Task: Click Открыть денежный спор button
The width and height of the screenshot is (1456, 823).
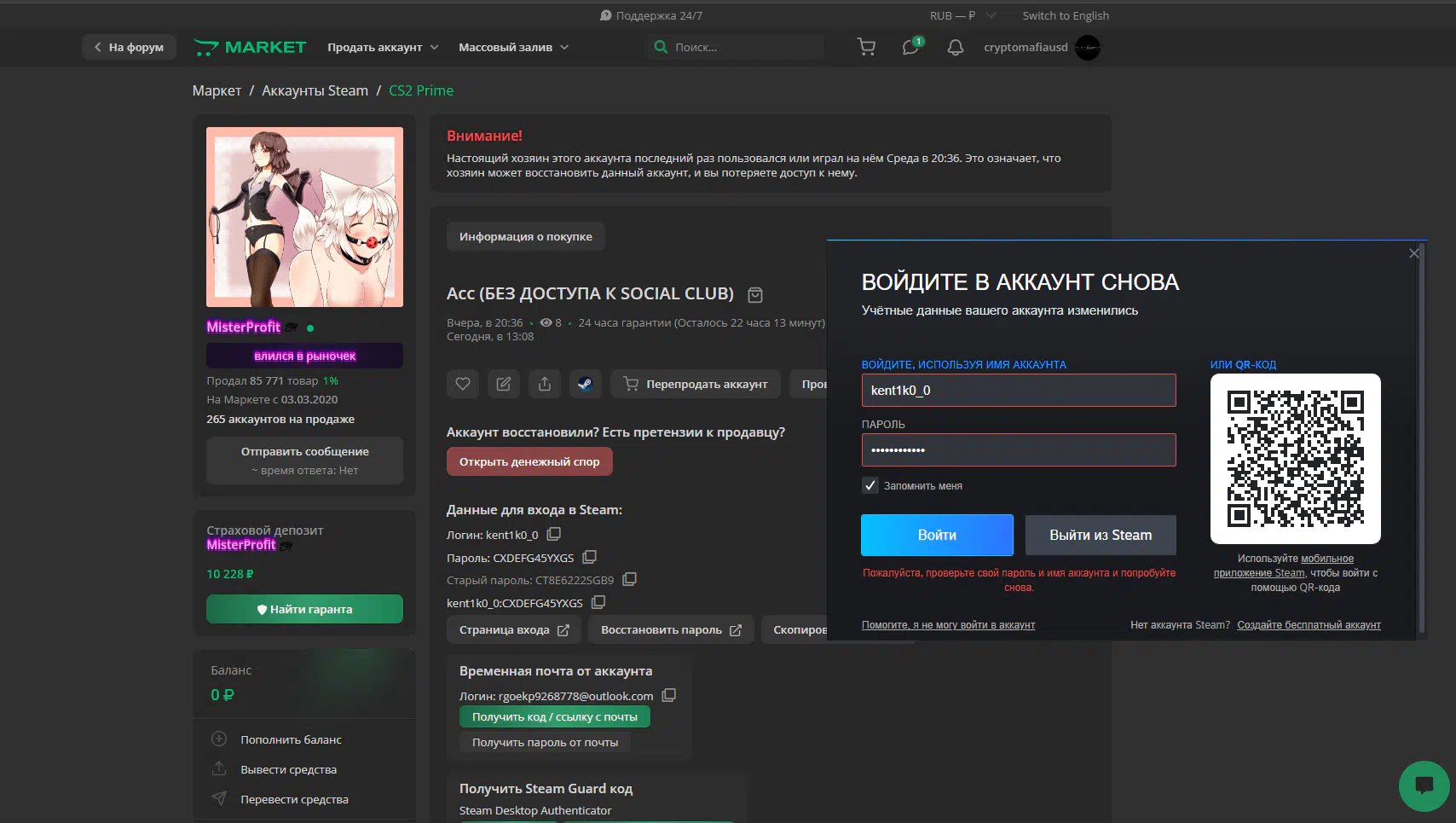Action: click(529, 461)
